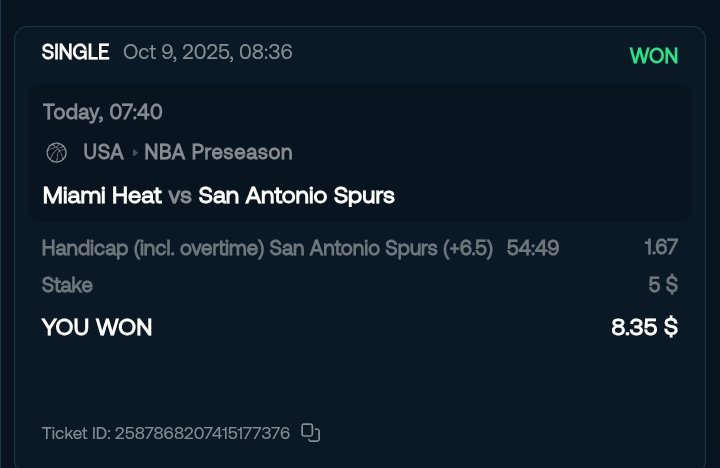
Task: Click the Today, 07:40 match time
Action: pos(102,112)
